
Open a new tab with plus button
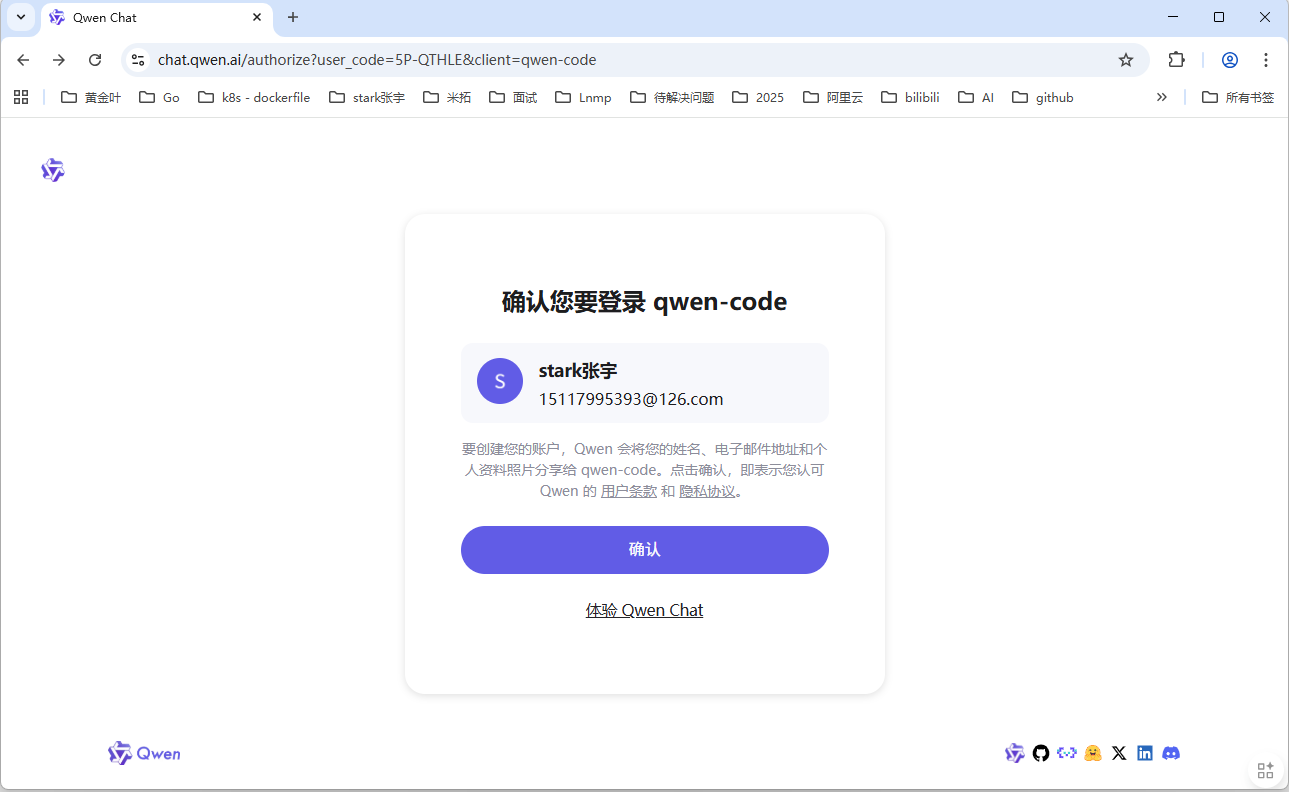coord(293,17)
